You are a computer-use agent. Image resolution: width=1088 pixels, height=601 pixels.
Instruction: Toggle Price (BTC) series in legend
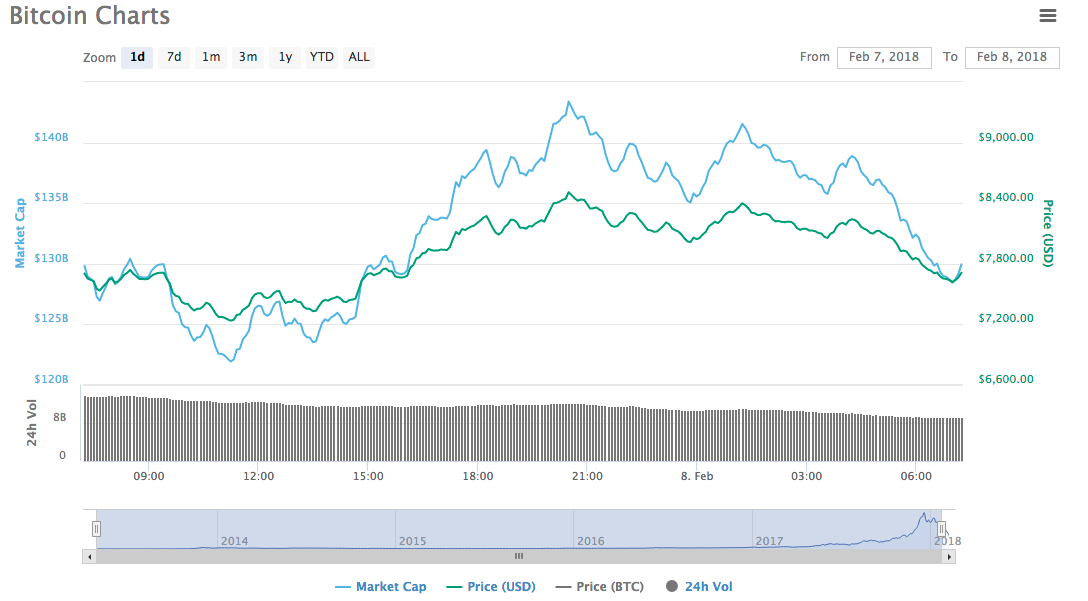(x=600, y=586)
